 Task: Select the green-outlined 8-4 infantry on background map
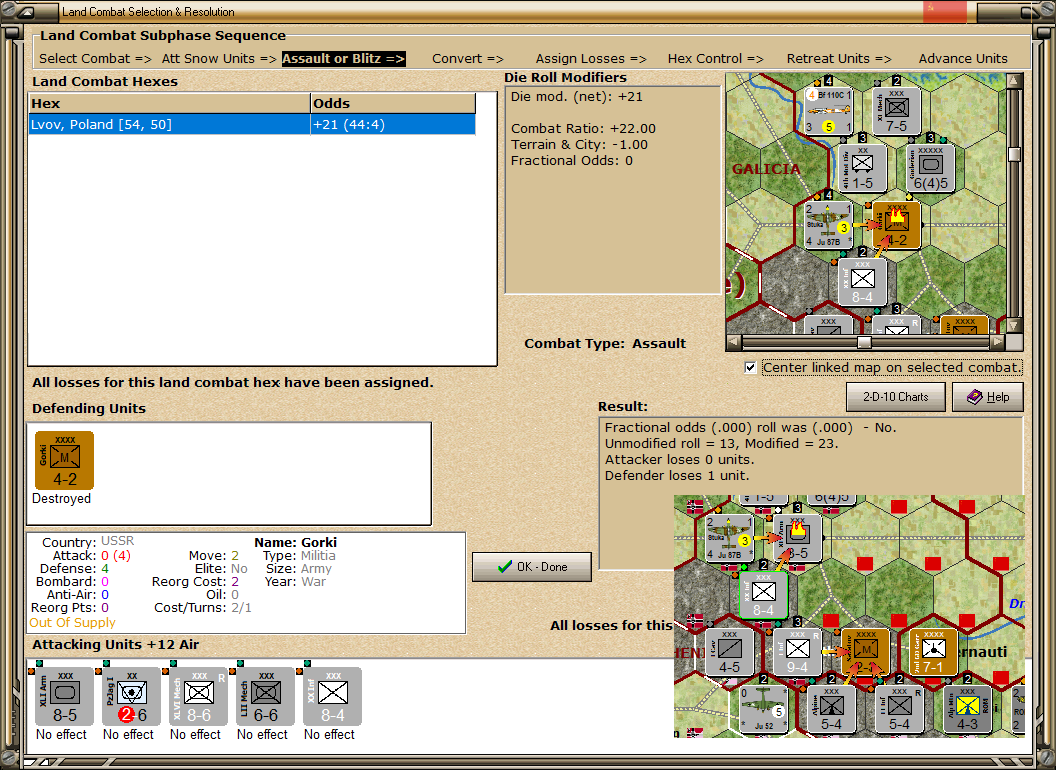pos(764,596)
